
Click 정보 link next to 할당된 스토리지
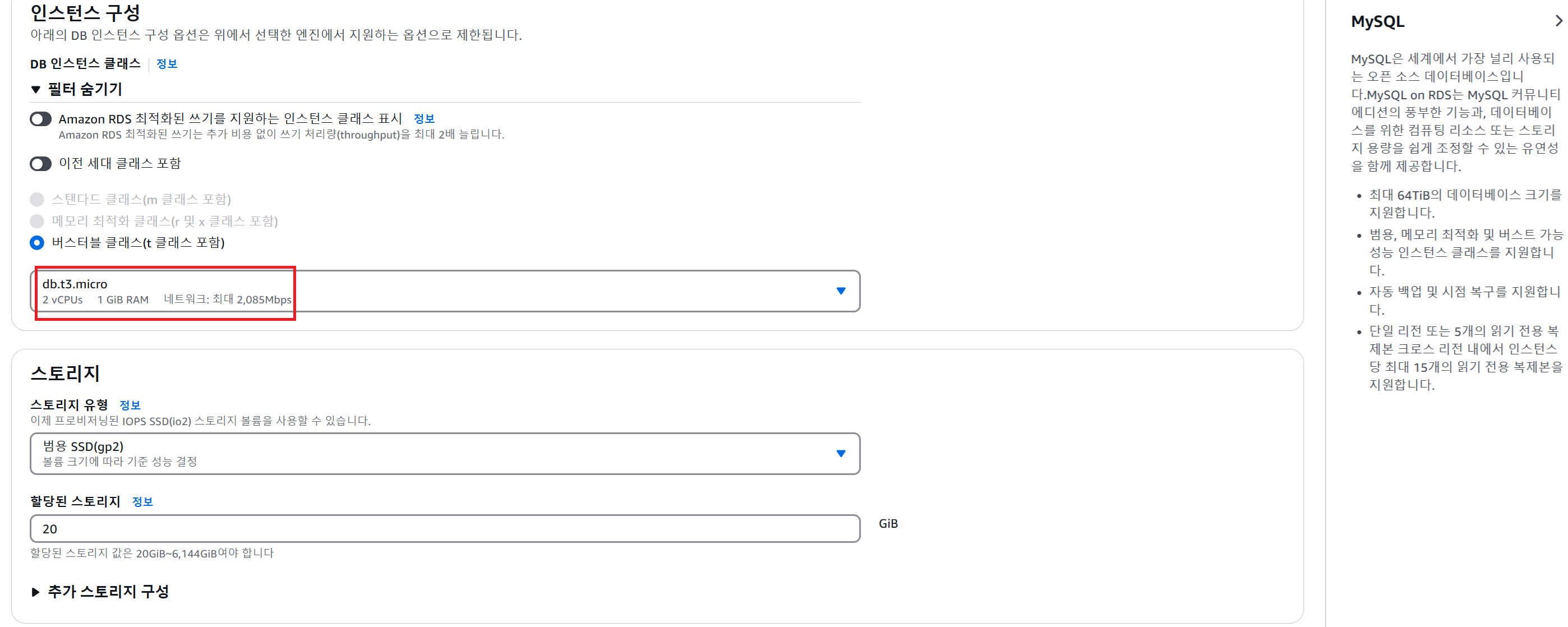tap(142, 502)
